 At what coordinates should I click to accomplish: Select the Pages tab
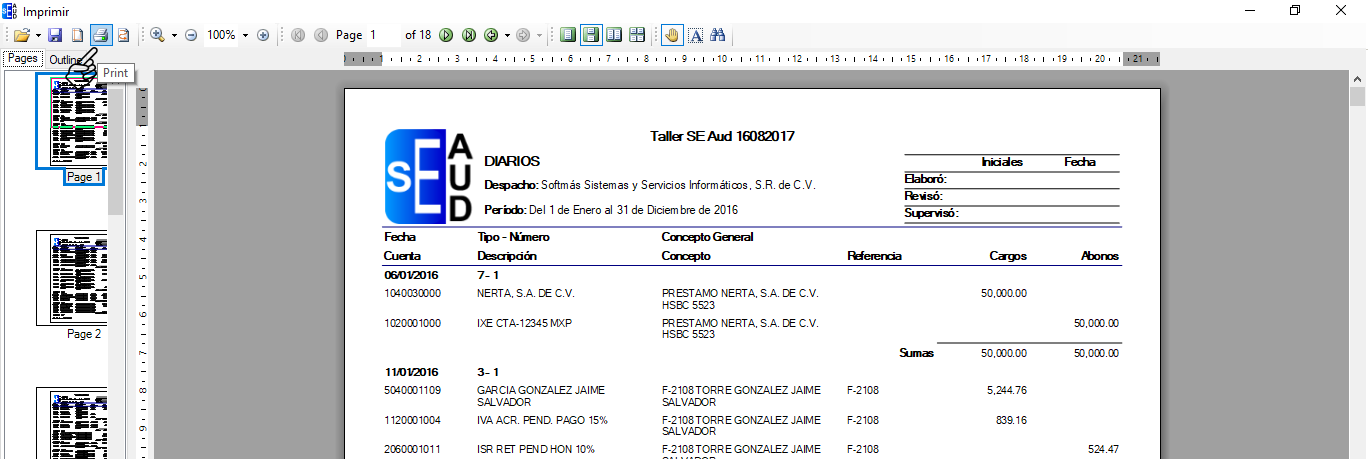(22, 59)
